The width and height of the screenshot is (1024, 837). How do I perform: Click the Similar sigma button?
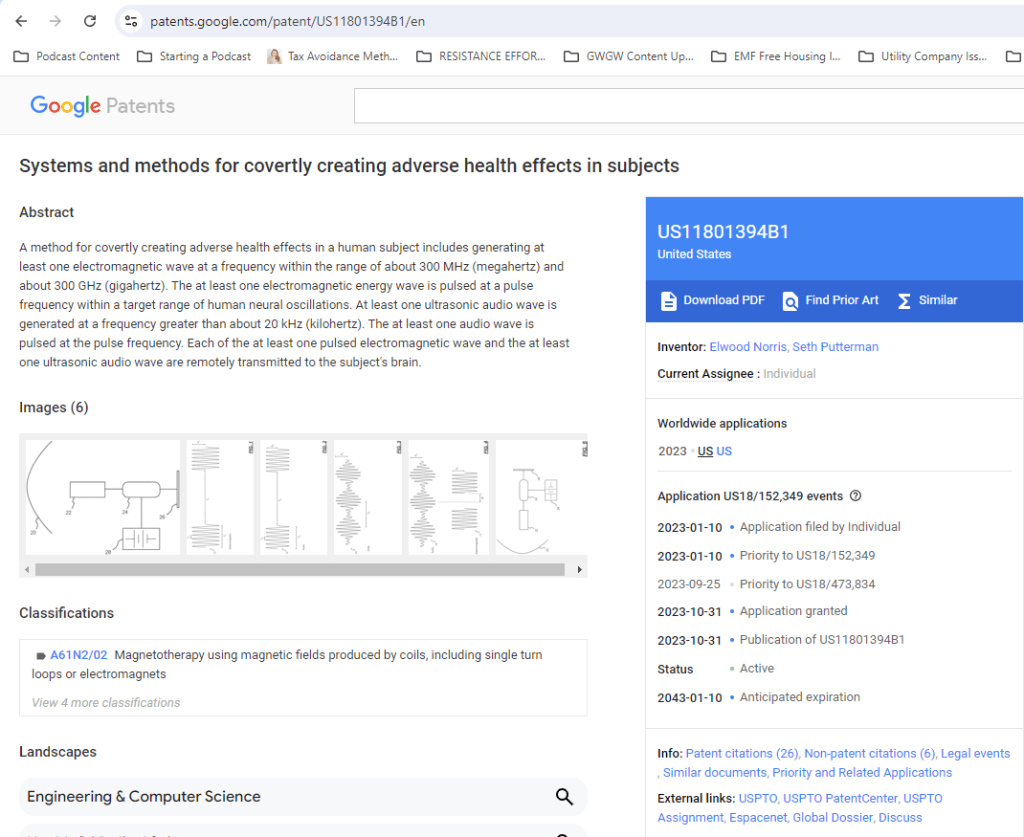(926, 300)
